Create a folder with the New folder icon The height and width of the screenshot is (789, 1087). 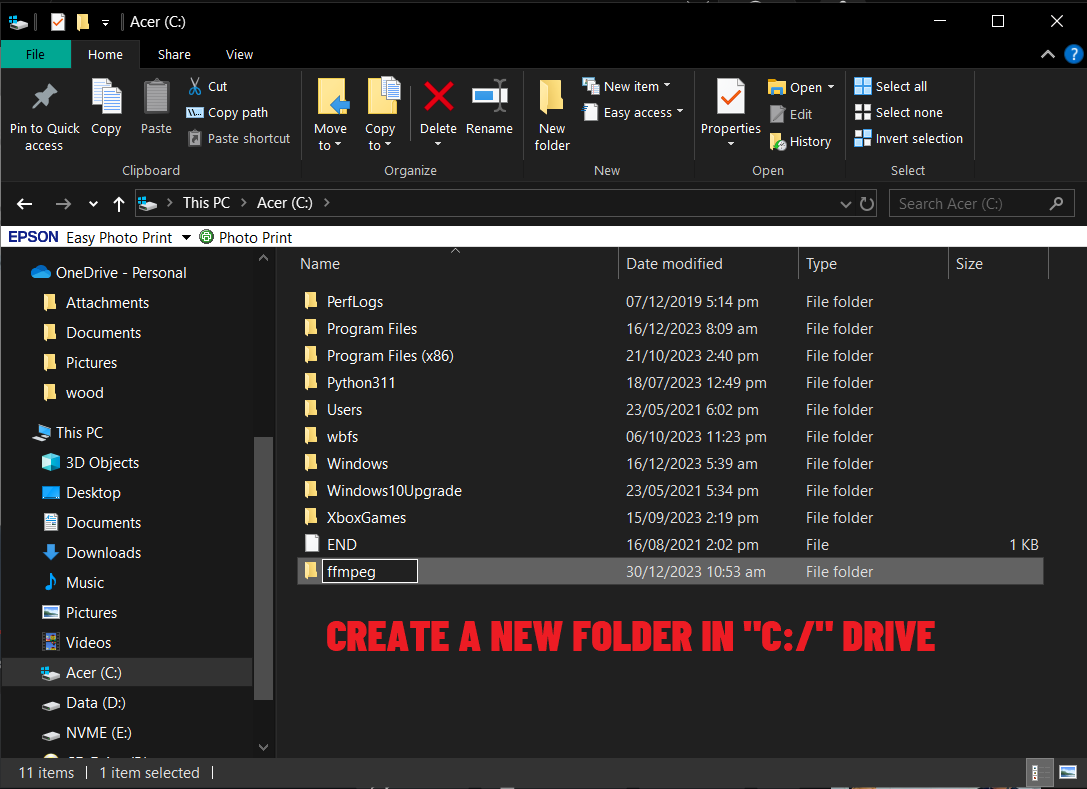(551, 113)
